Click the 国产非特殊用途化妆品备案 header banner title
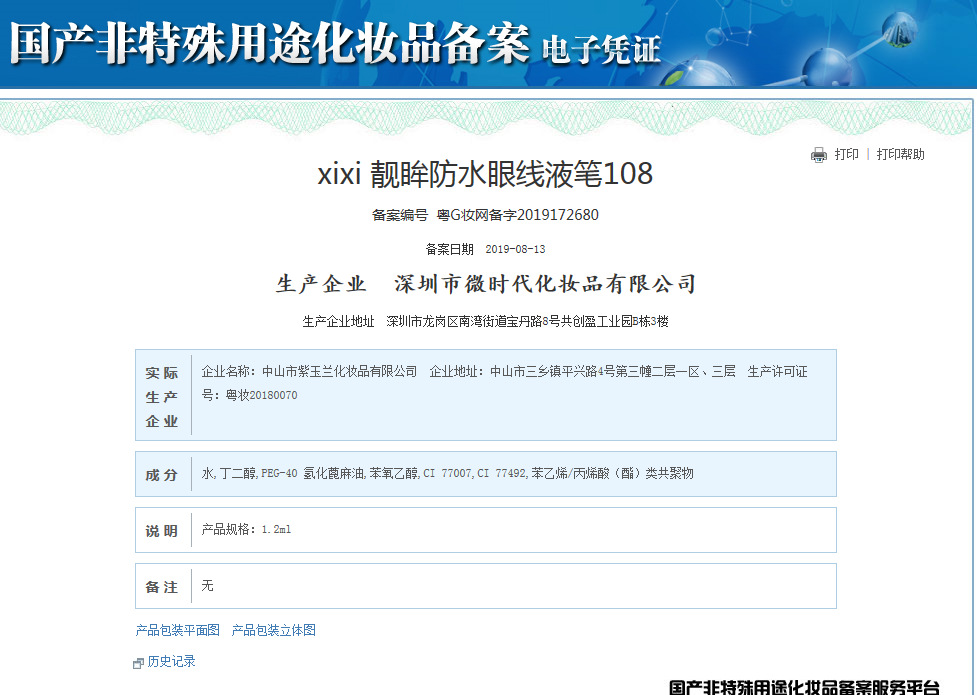Viewport: 977px width, 695px height. tap(269, 44)
